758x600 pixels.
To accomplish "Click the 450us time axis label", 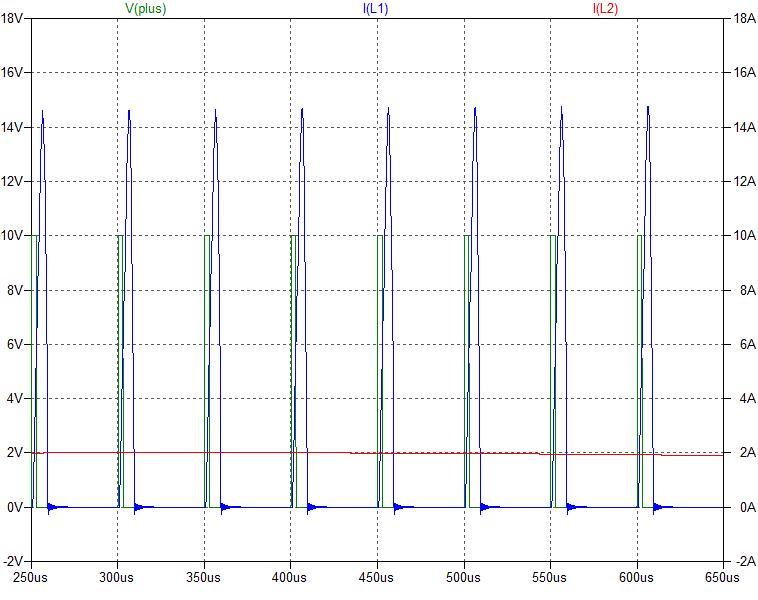I will (x=376, y=577).
